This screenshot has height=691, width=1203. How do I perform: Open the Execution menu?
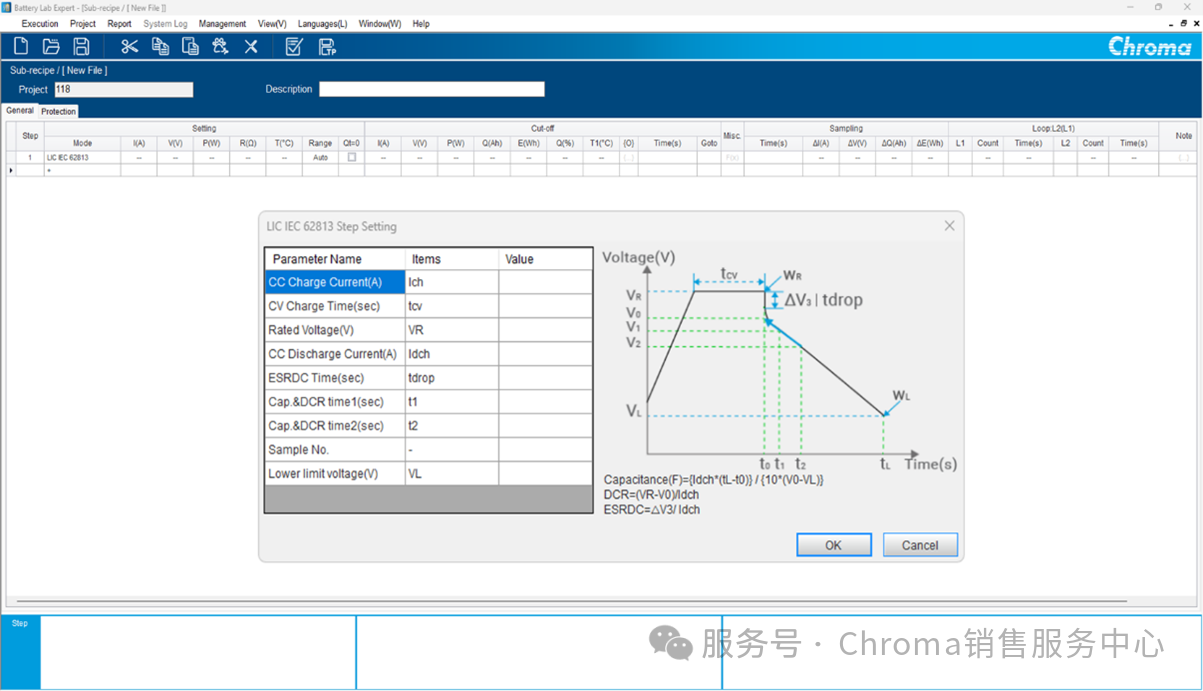[40, 23]
